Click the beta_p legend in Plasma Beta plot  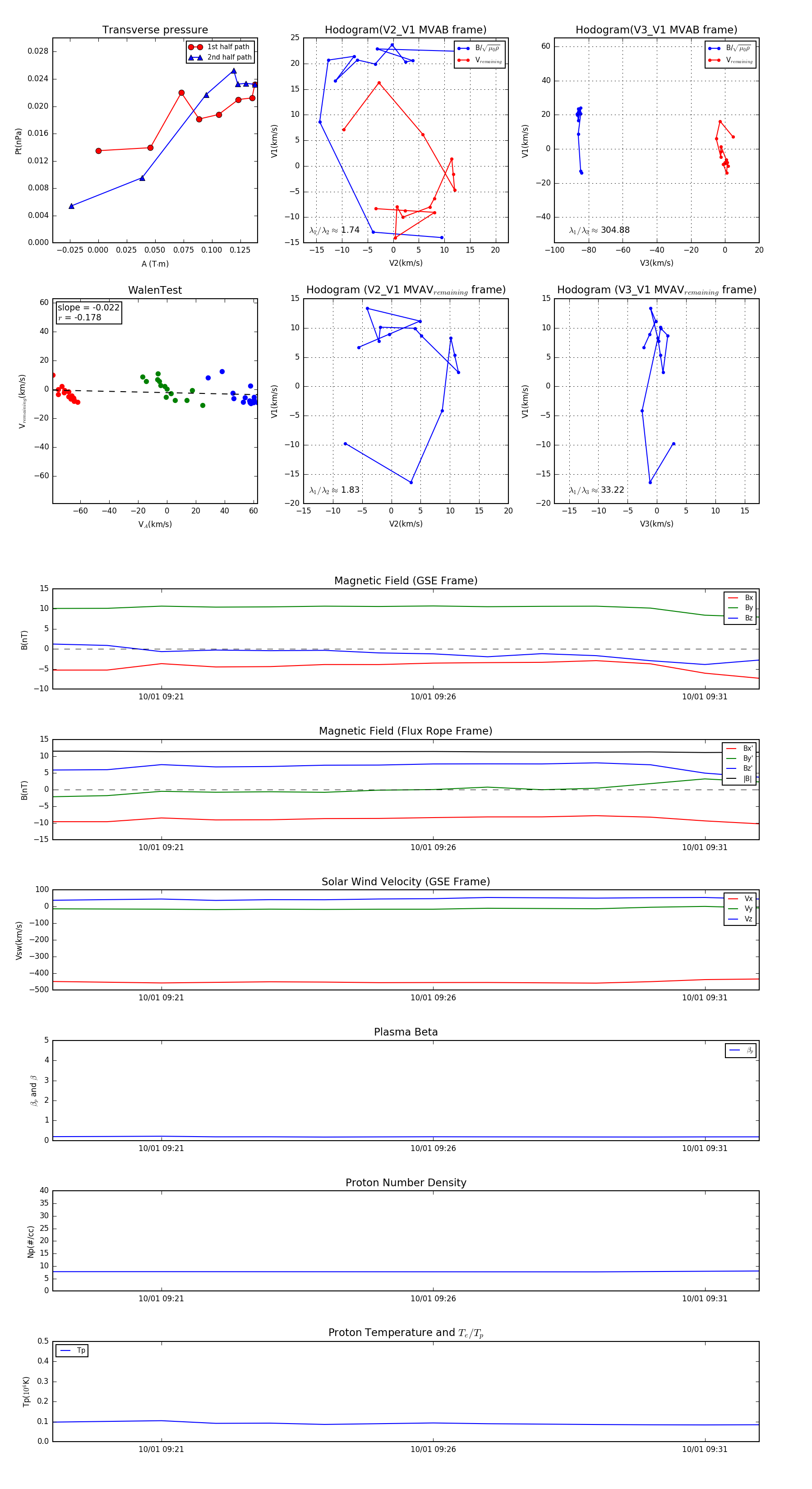741,1050
